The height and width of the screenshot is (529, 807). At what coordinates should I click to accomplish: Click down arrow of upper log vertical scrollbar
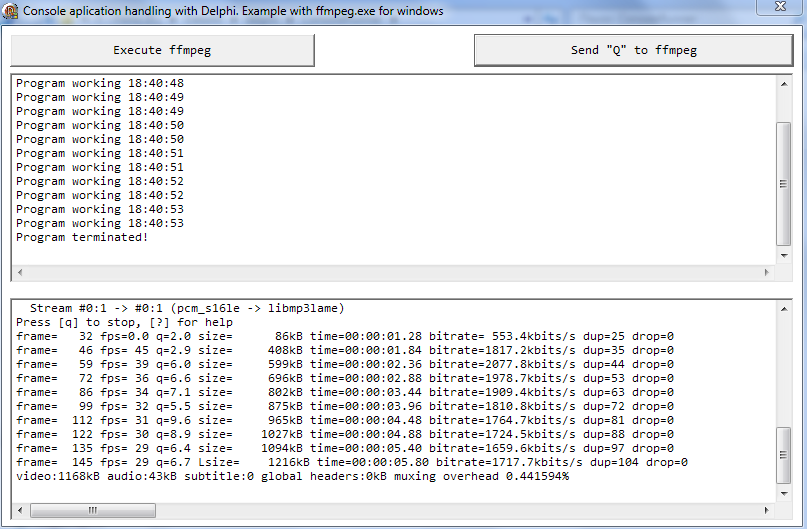[x=784, y=256]
